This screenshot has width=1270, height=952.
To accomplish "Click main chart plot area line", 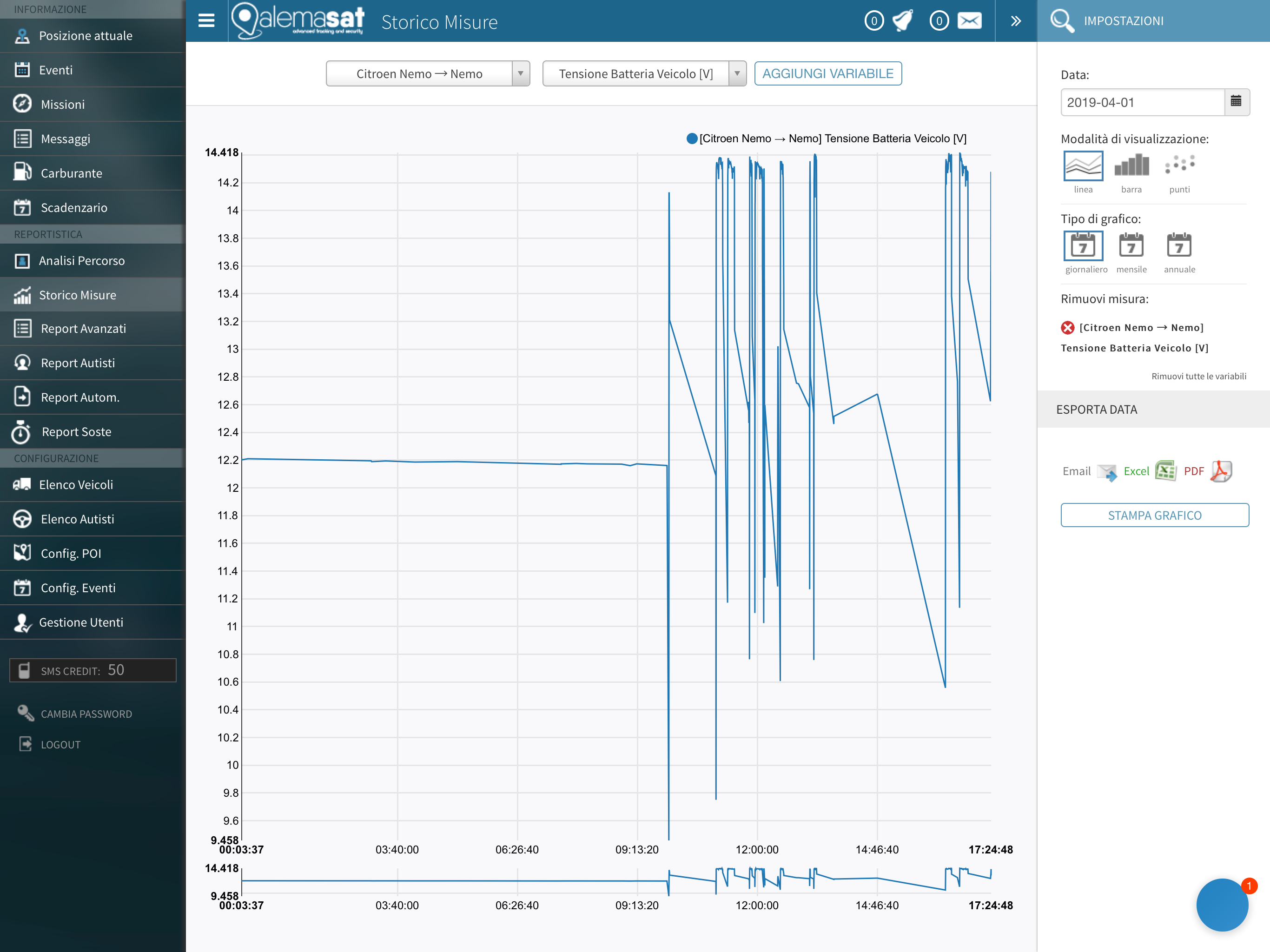I will [616, 496].
